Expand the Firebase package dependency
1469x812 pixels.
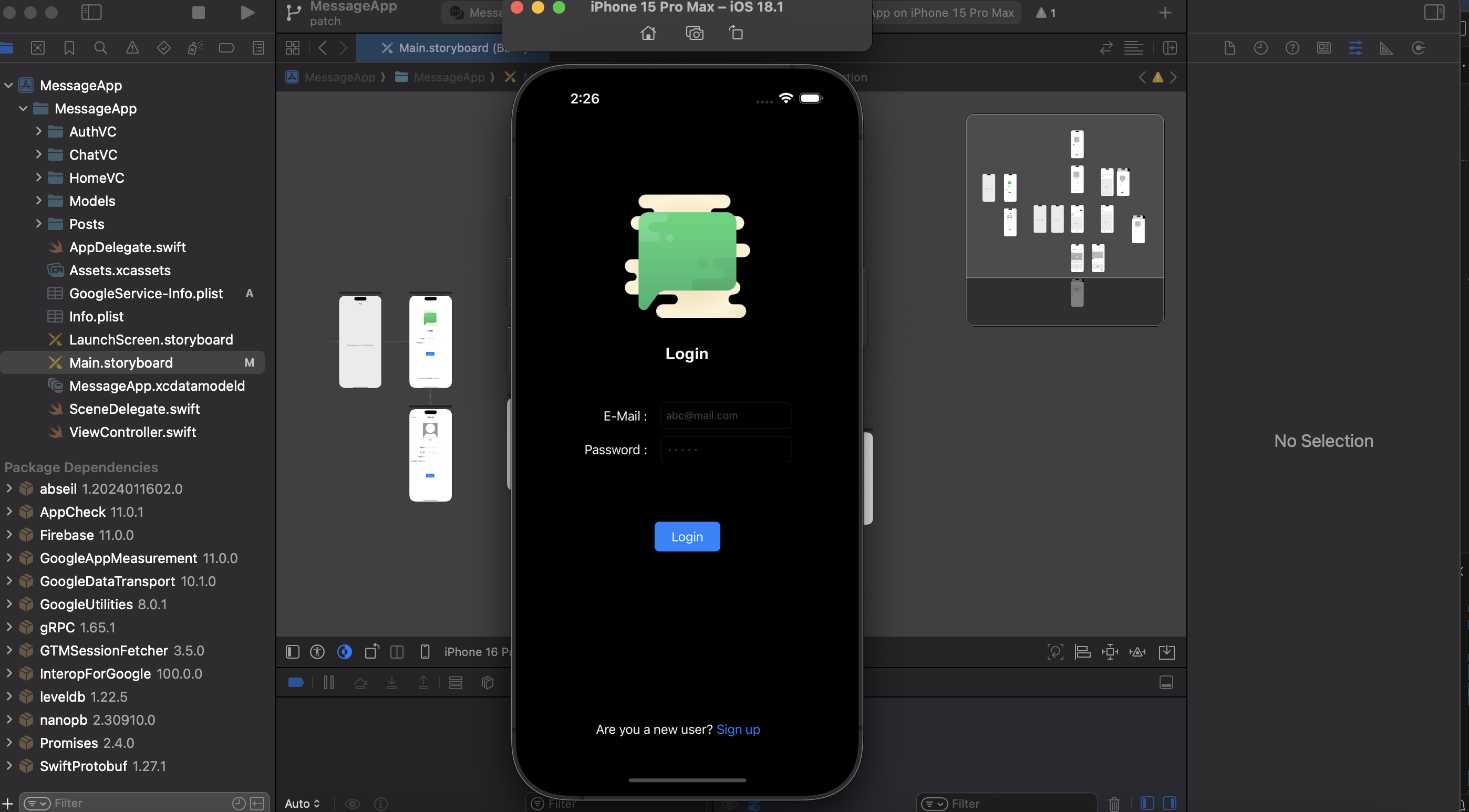pos(8,535)
